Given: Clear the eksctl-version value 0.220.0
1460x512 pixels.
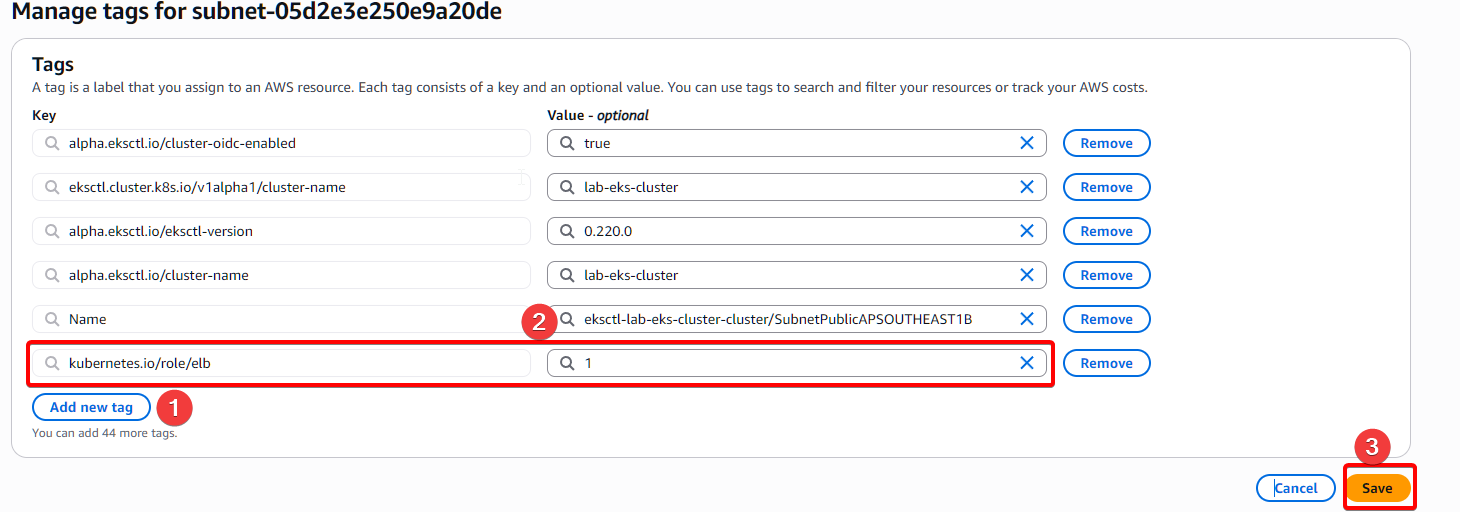Looking at the screenshot, I should [1026, 231].
